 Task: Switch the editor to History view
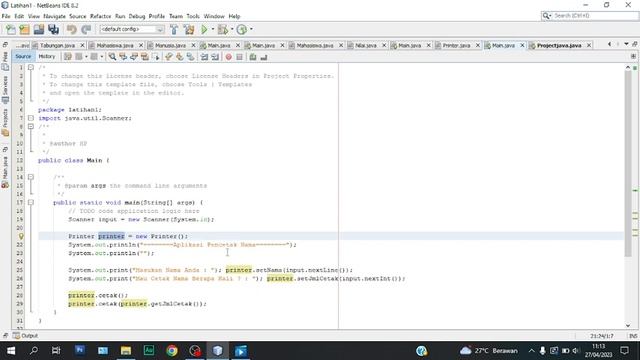(47, 56)
